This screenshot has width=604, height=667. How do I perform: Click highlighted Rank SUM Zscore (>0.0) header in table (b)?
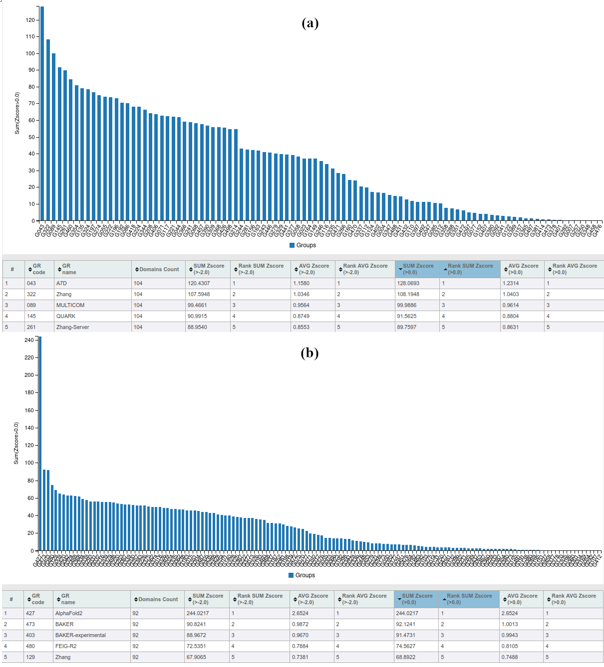coord(468,598)
